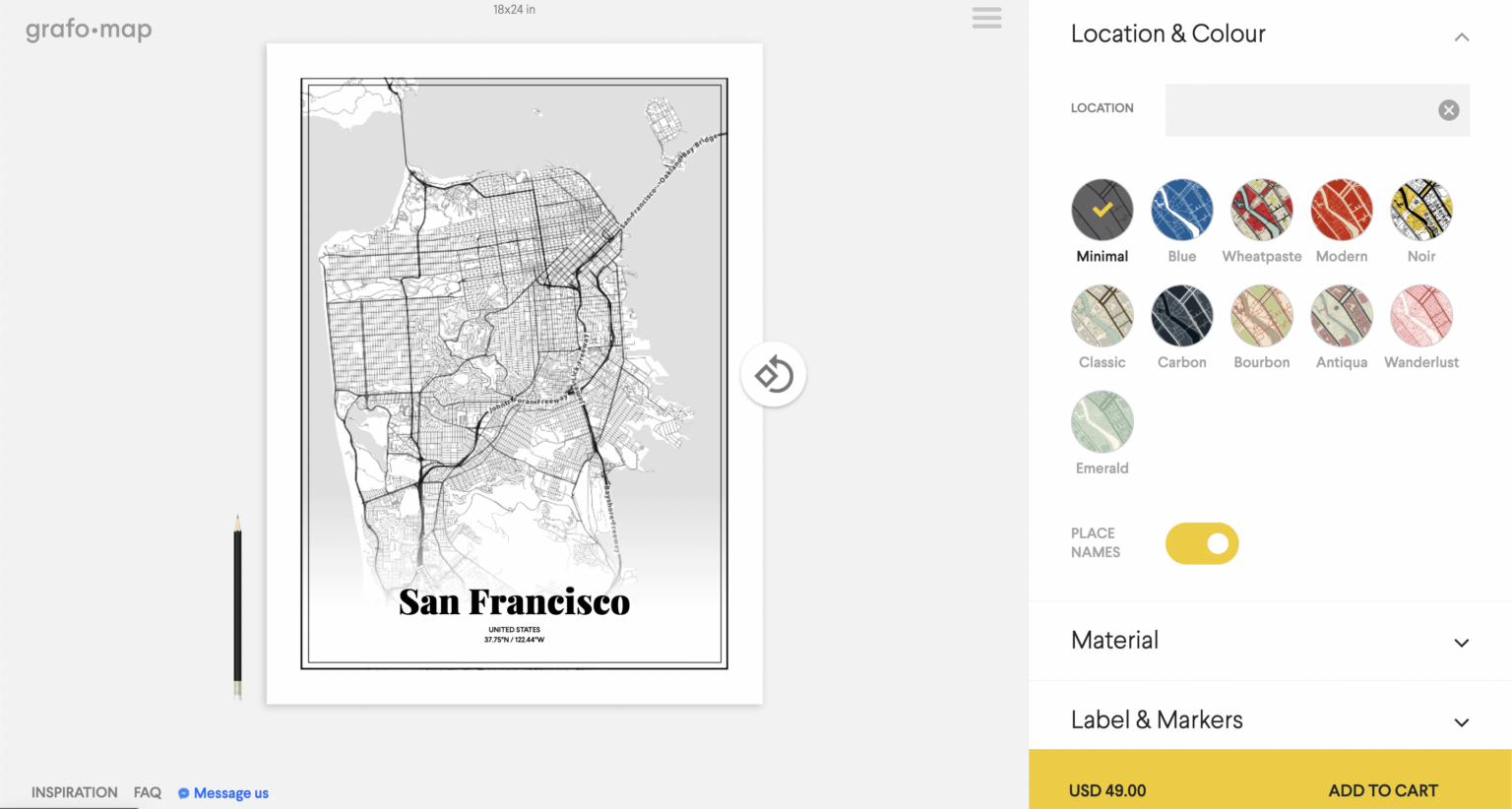Pick the Modern red map style
Screen dimensions: 1512x809
(1341, 210)
